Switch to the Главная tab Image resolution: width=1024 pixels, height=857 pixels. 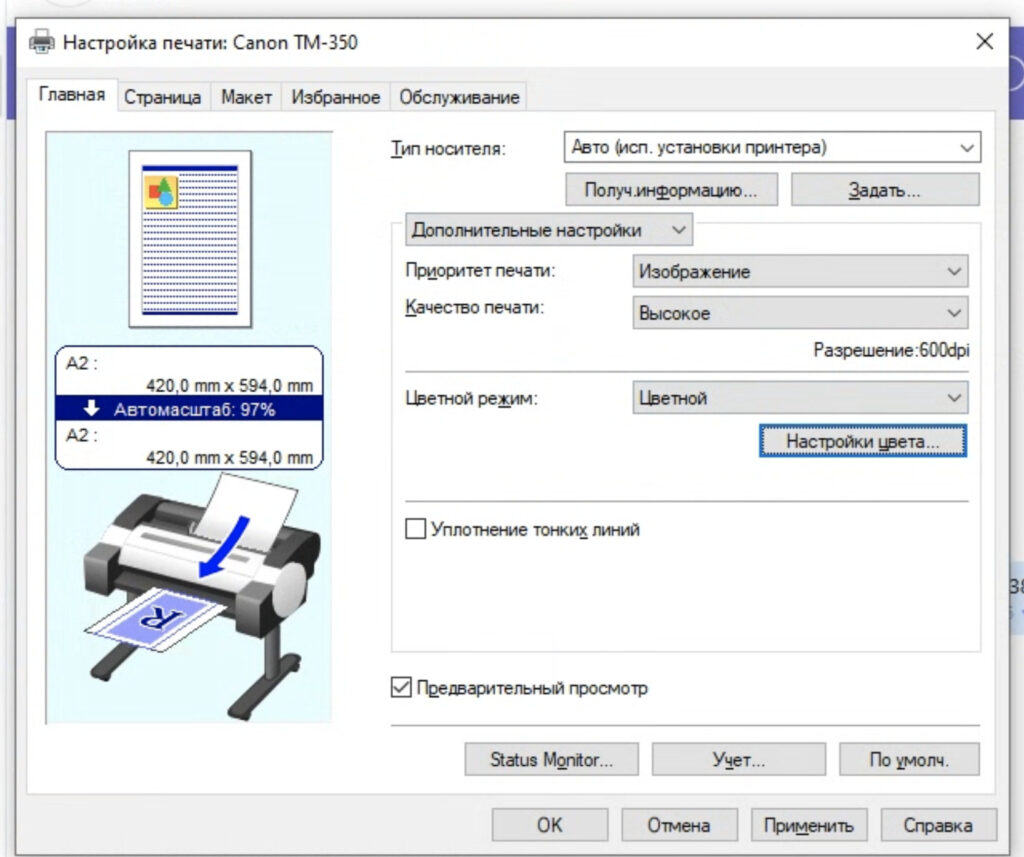pyautogui.click(x=72, y=95)
